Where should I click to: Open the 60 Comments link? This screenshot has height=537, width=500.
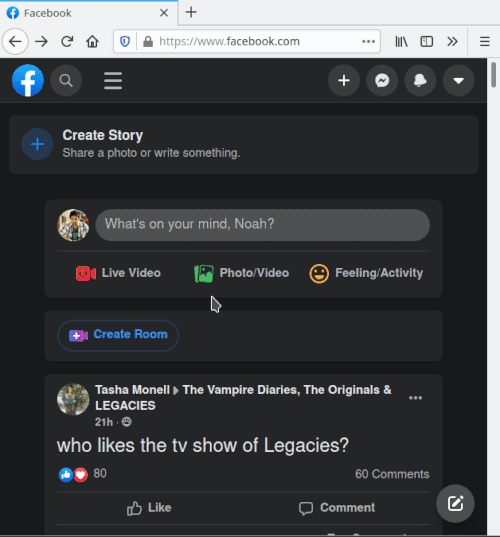pos(392,474)
